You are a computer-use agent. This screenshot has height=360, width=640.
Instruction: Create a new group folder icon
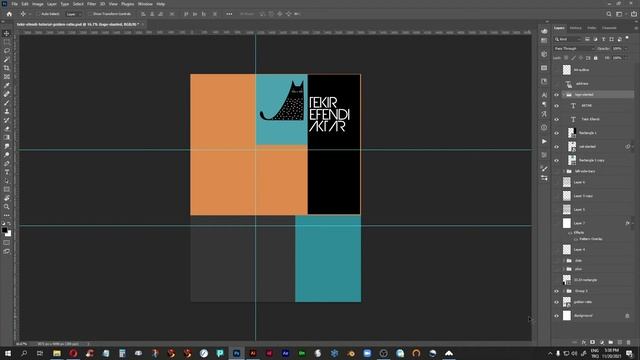tap(611, 342)
